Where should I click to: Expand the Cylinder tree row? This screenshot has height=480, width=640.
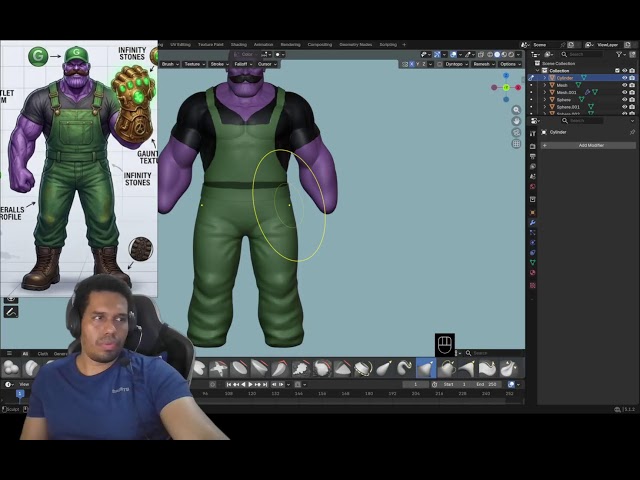coord(544,78)
